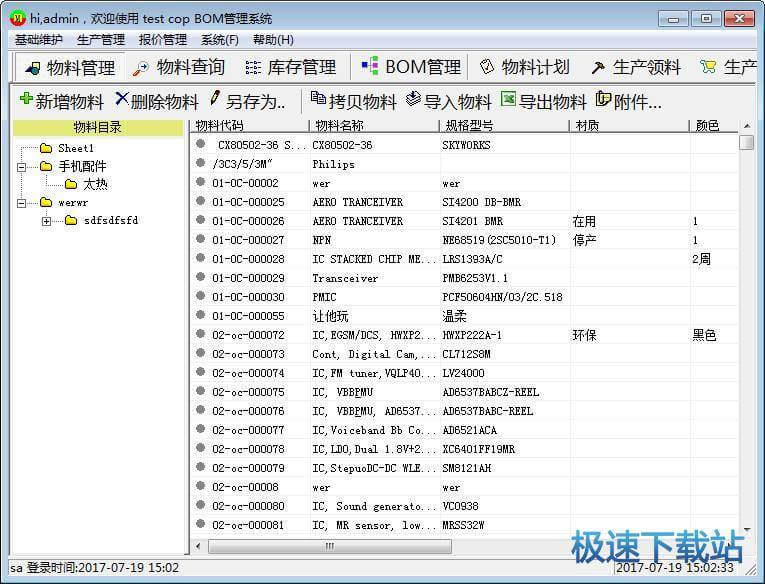Click the 删除物料 (delete material) X icon
This screenshot has width=765, height=584.
tap(122, 99)
